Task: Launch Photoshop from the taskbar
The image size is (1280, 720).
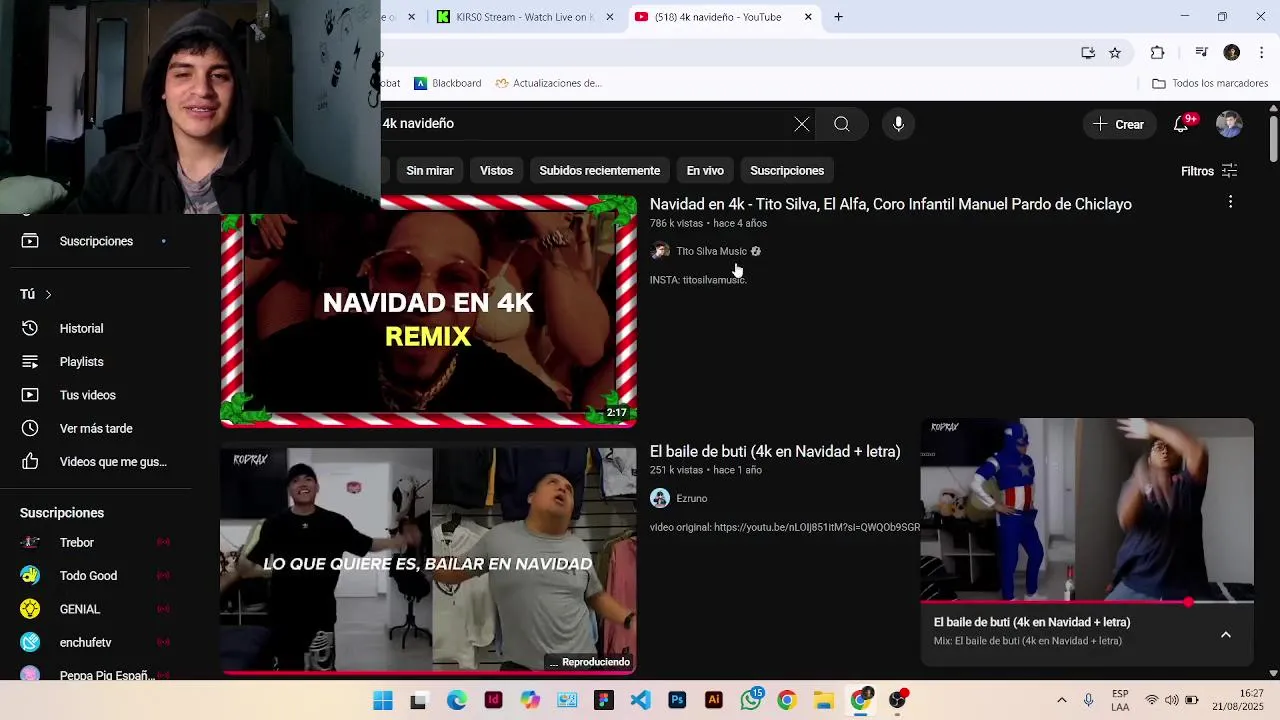Action: [677, 701]
